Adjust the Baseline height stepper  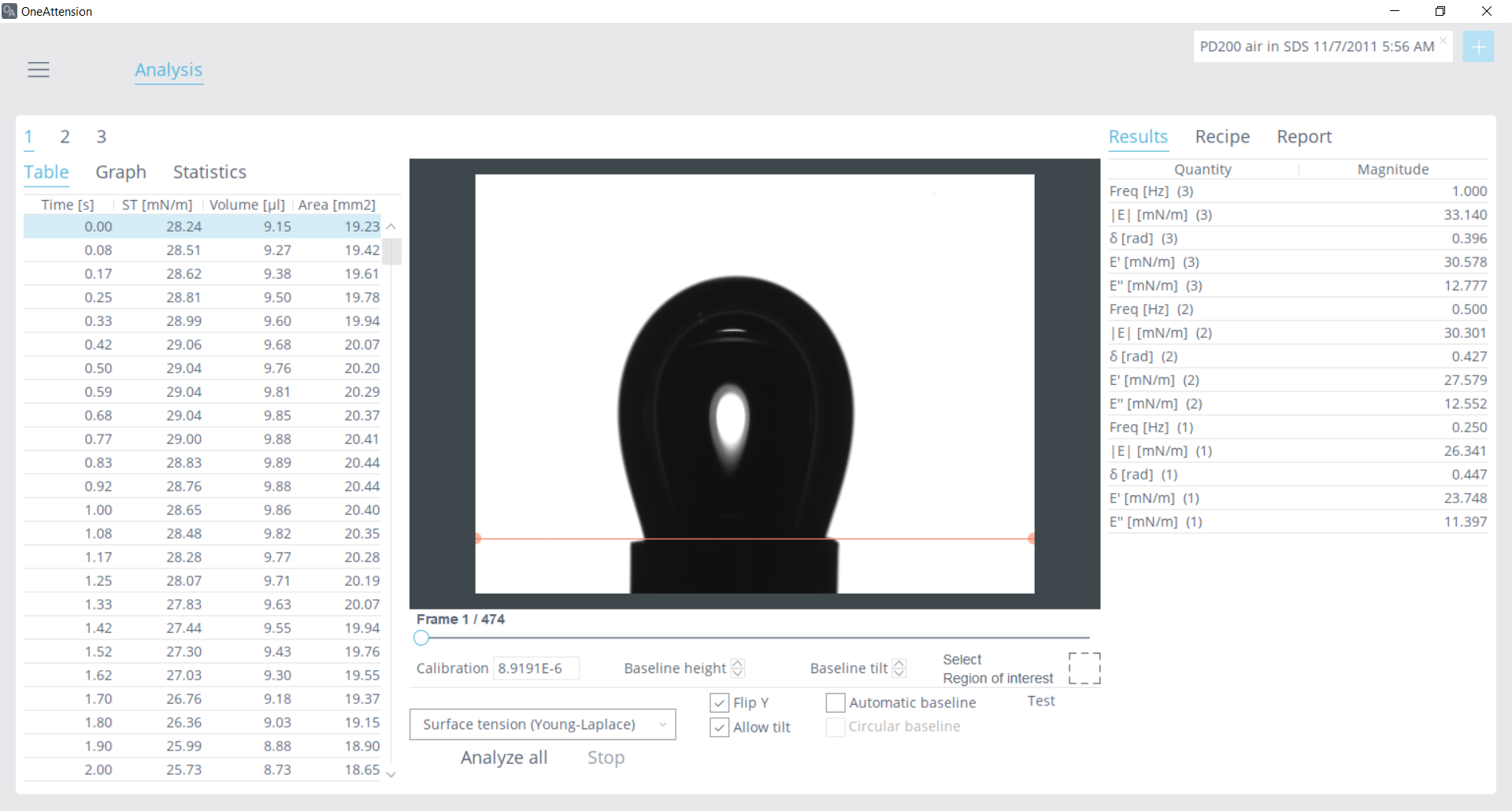(738, 668)
